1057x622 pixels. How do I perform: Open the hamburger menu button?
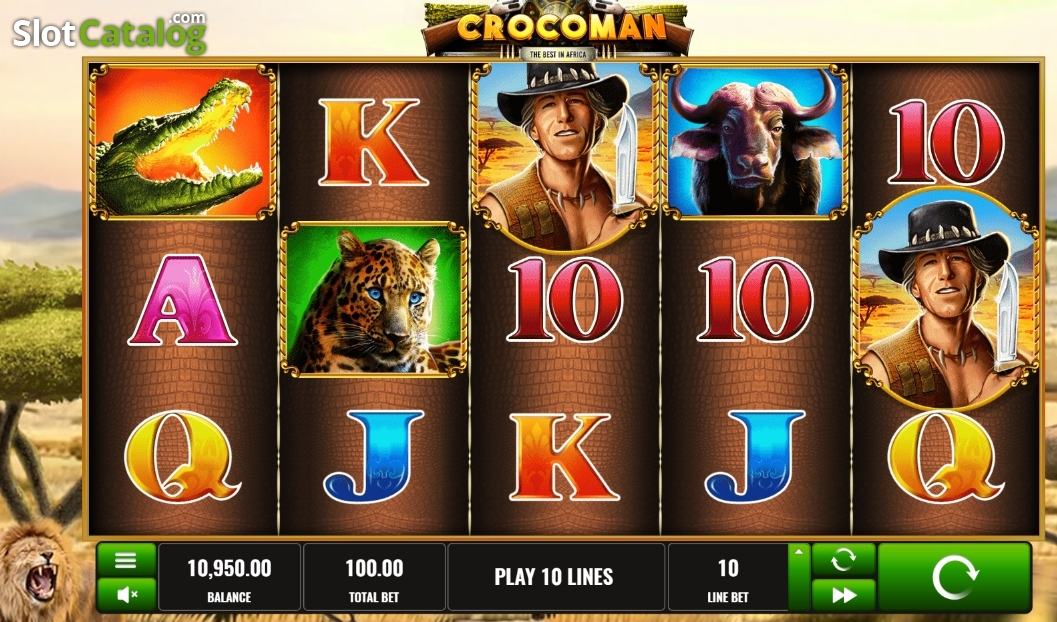(126, 560)
